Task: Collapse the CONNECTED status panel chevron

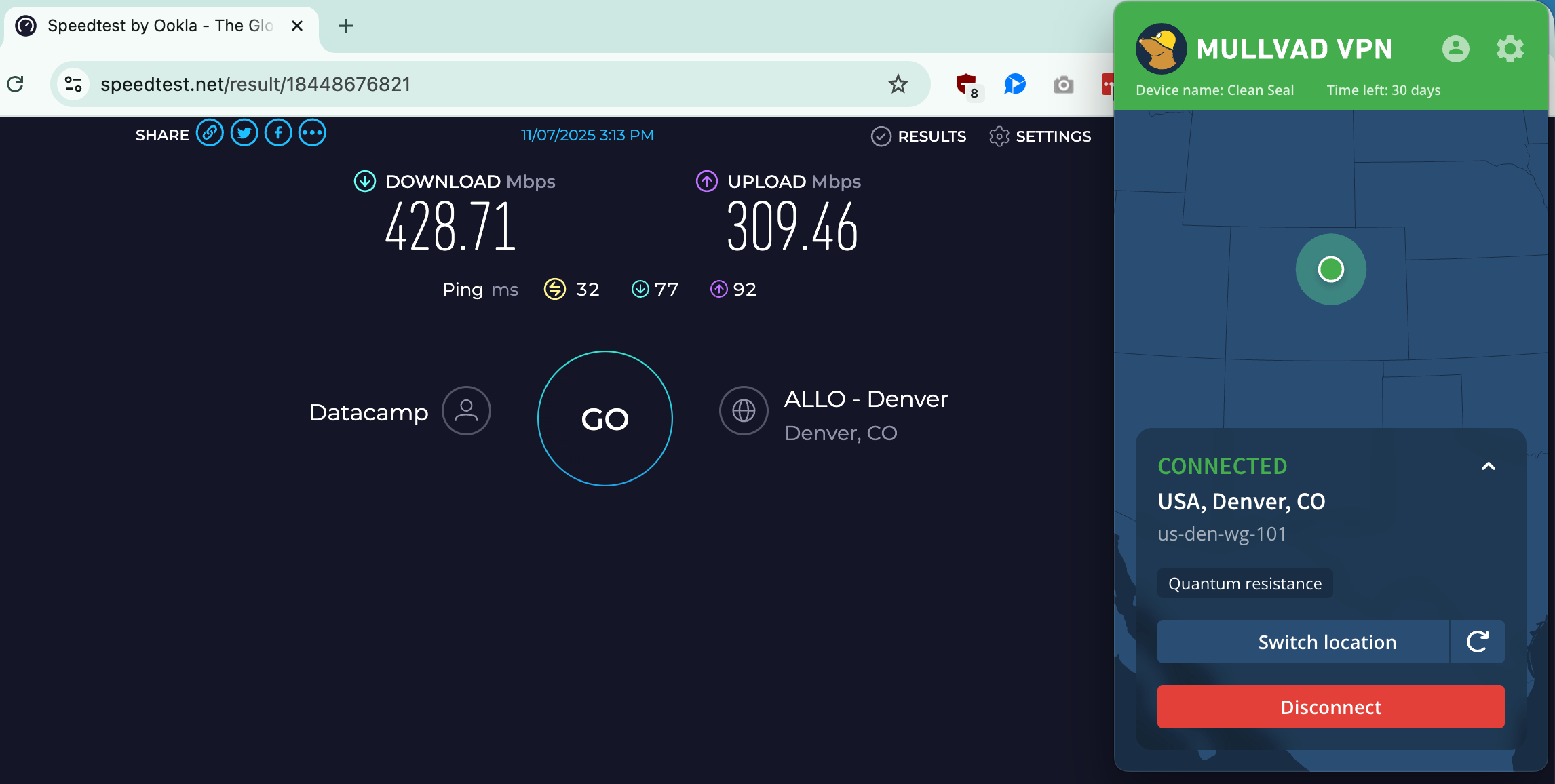Action: point(1489,466)
